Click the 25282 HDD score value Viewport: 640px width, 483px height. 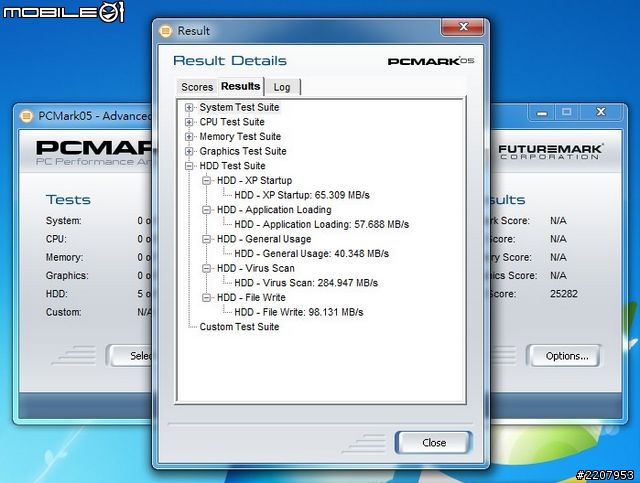pyautogui.click(x=564, y=294)
